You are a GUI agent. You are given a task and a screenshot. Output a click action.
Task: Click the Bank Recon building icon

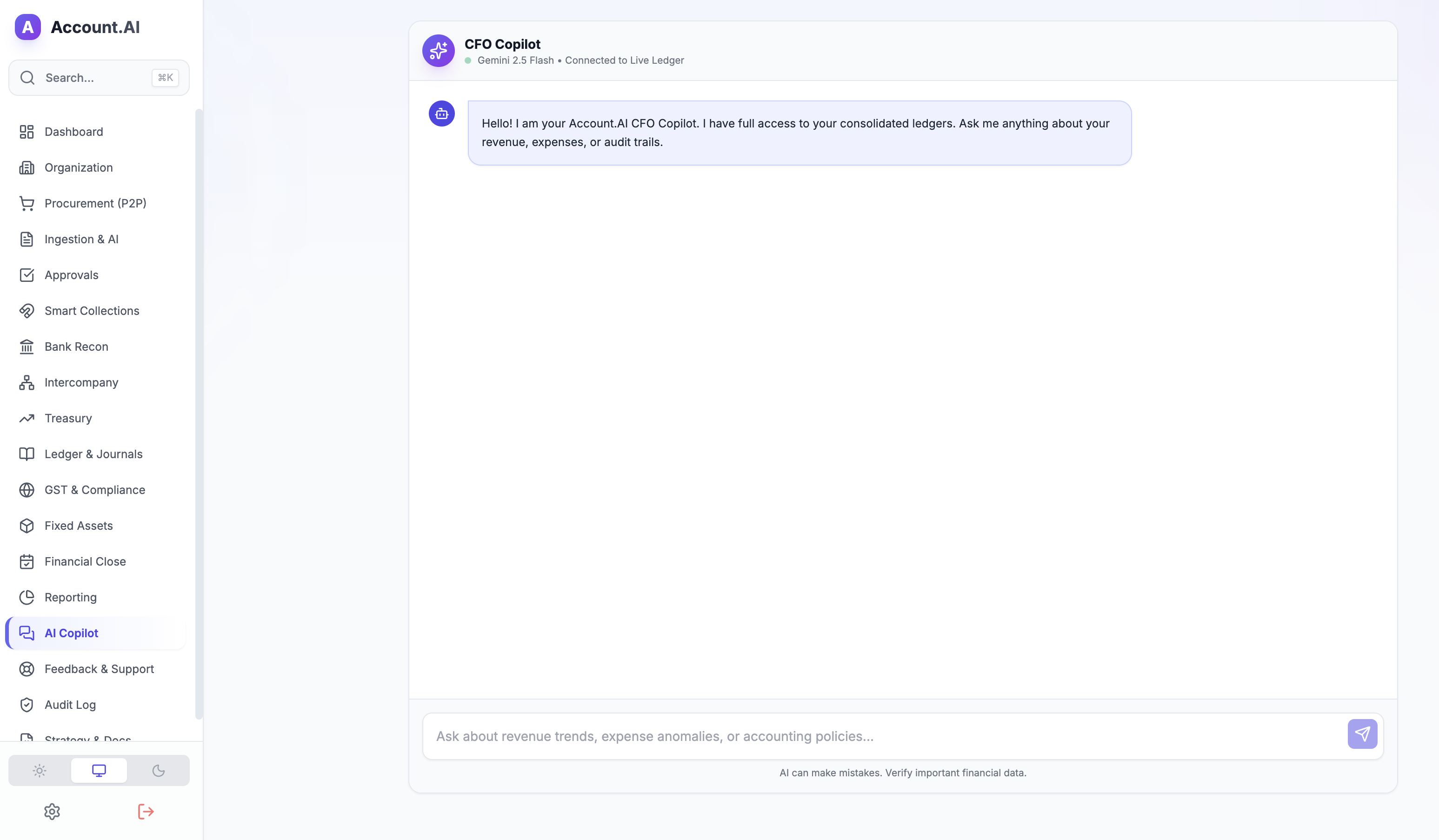[x=26, y=347]
